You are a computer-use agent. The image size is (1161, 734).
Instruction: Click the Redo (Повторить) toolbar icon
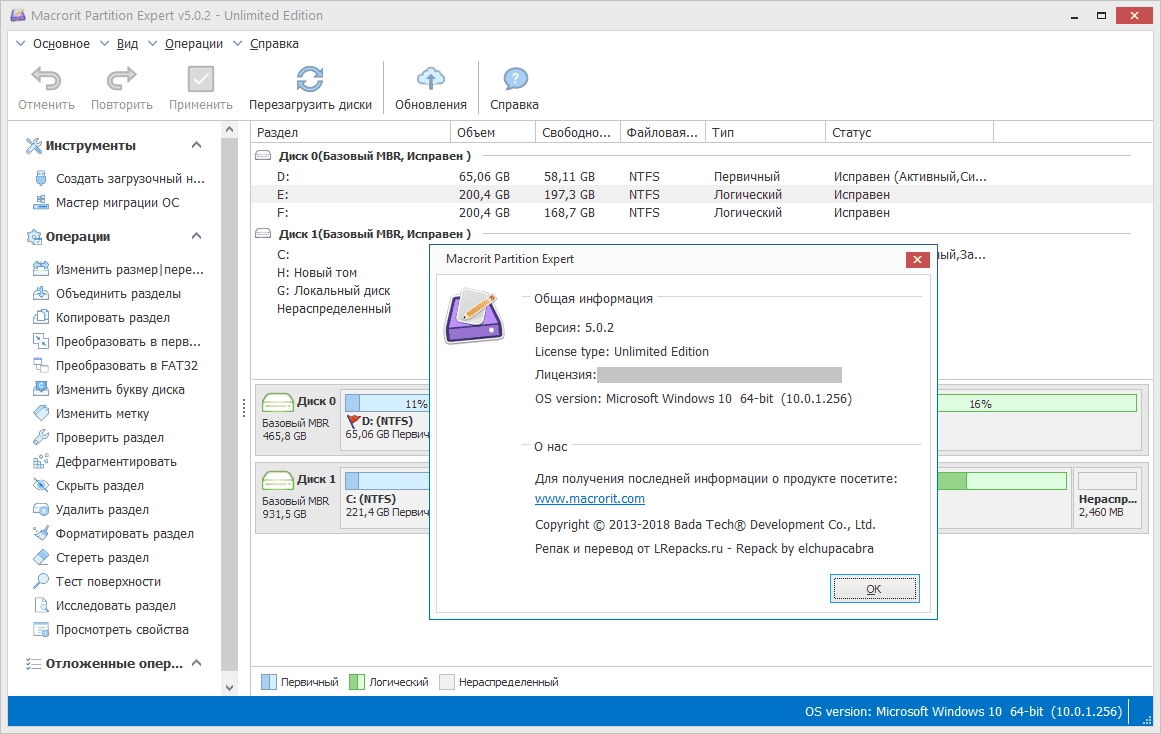pos(121,79)
